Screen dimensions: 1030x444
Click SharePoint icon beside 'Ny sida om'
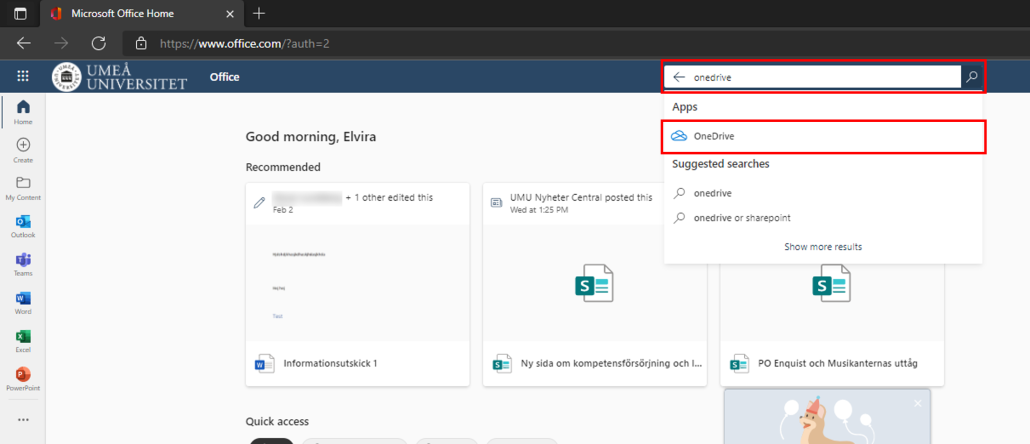502,363
